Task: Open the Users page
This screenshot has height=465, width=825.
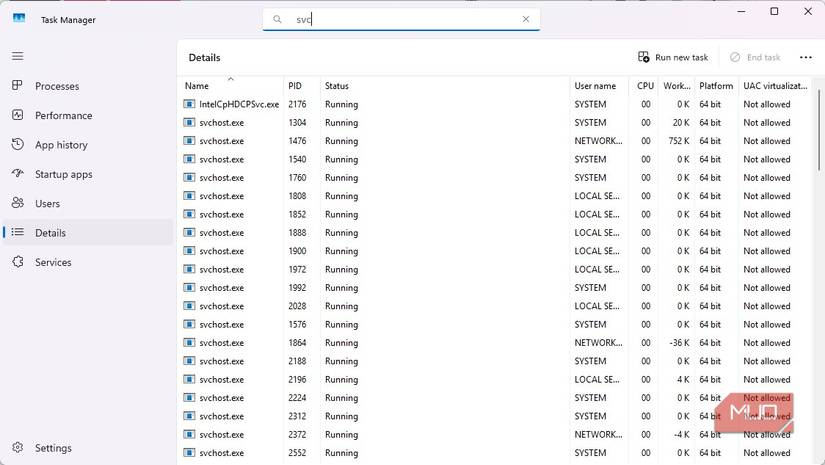Action: tap(88, 204)
